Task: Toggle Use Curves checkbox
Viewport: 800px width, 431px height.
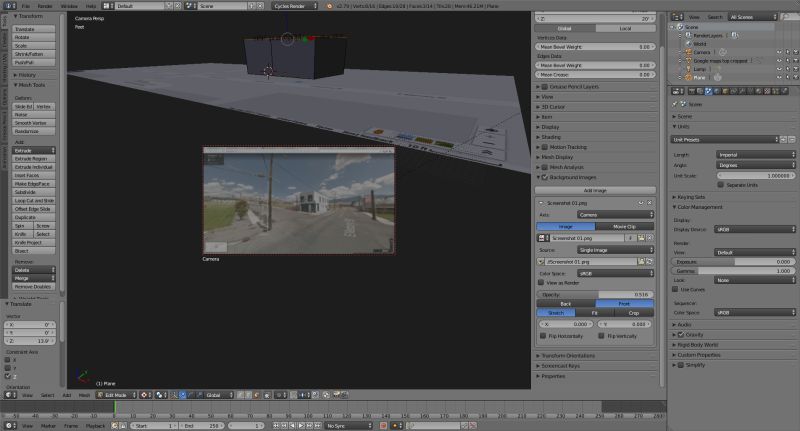Action: click(x=676, y=289)
